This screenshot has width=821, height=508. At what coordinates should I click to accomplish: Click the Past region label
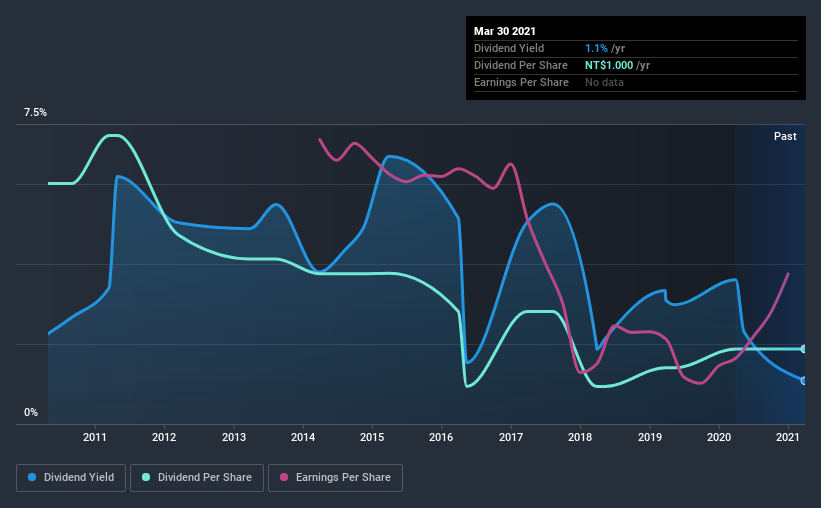pyautogui.click(x=785, y=136)
